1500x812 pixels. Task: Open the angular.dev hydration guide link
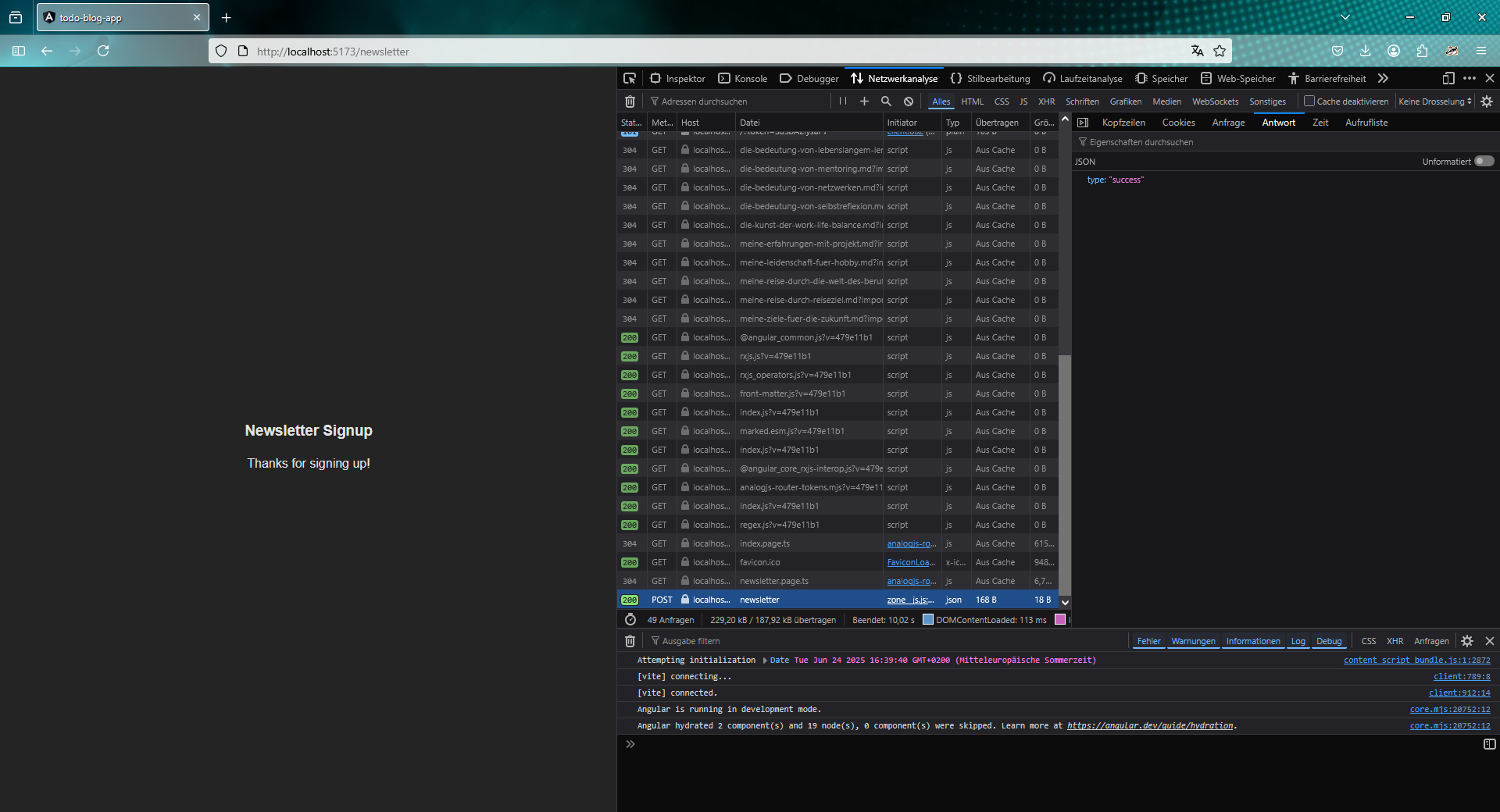pos(1150,725)
